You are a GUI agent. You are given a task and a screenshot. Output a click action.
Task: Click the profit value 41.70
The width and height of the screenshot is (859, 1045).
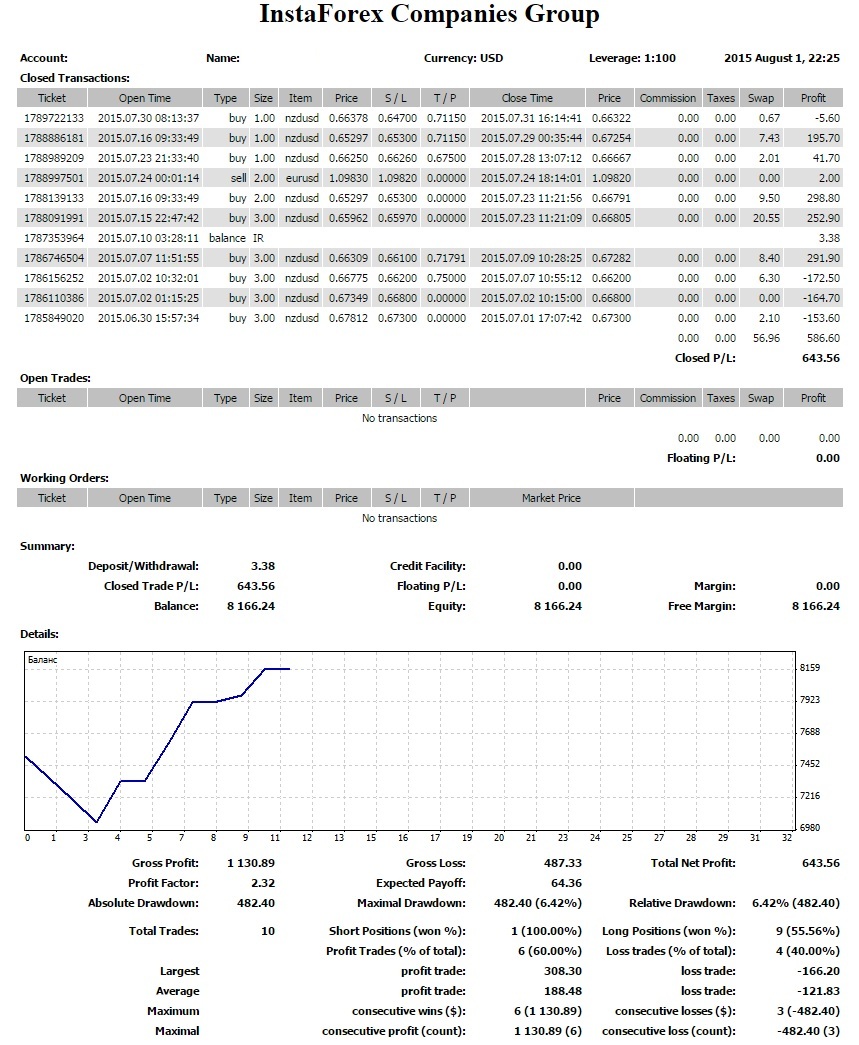[x=826, y=158]
